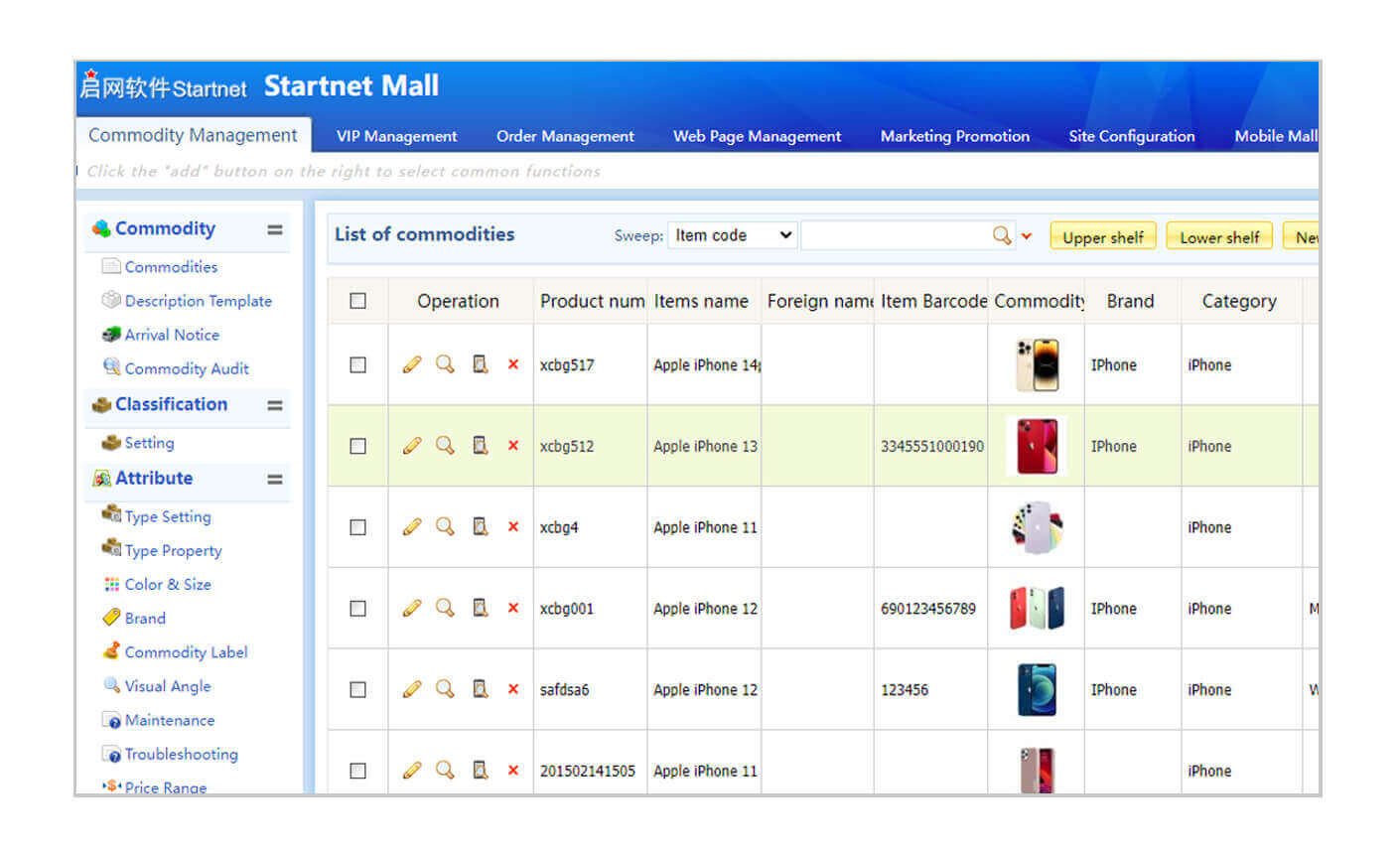This screenshot has height=854, width=1400.
Task: Click the pencil edit icon for safdsa6
Action: click(412, 689)
